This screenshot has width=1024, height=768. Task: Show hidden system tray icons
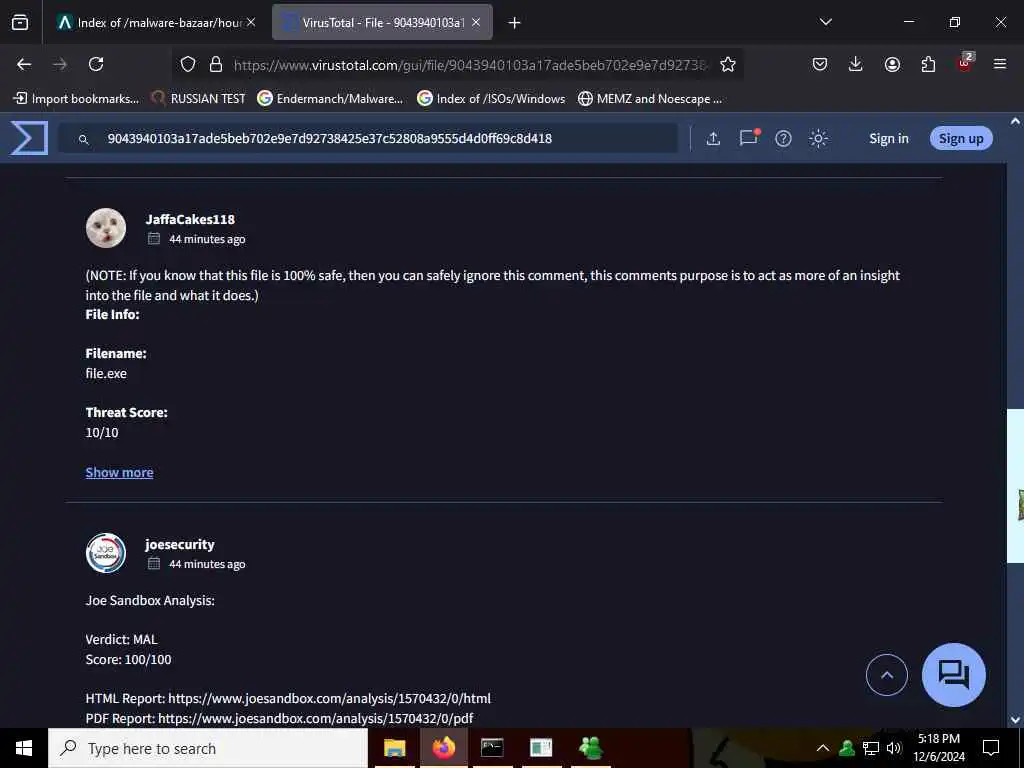[x=823, y=748]
